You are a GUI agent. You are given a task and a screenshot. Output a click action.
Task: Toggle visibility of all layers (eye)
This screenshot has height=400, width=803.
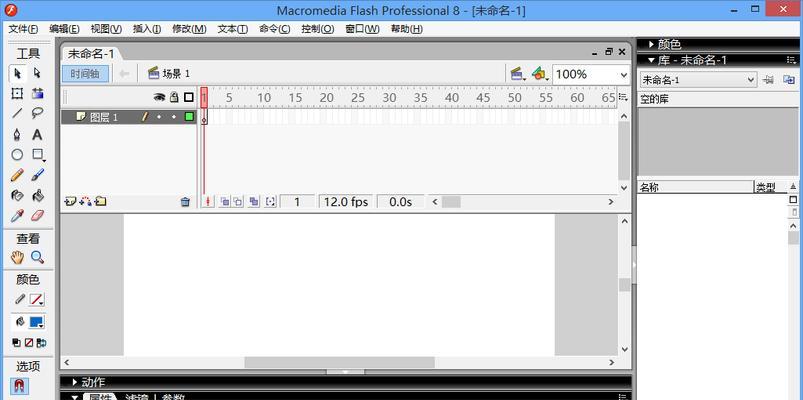point(159,97)
